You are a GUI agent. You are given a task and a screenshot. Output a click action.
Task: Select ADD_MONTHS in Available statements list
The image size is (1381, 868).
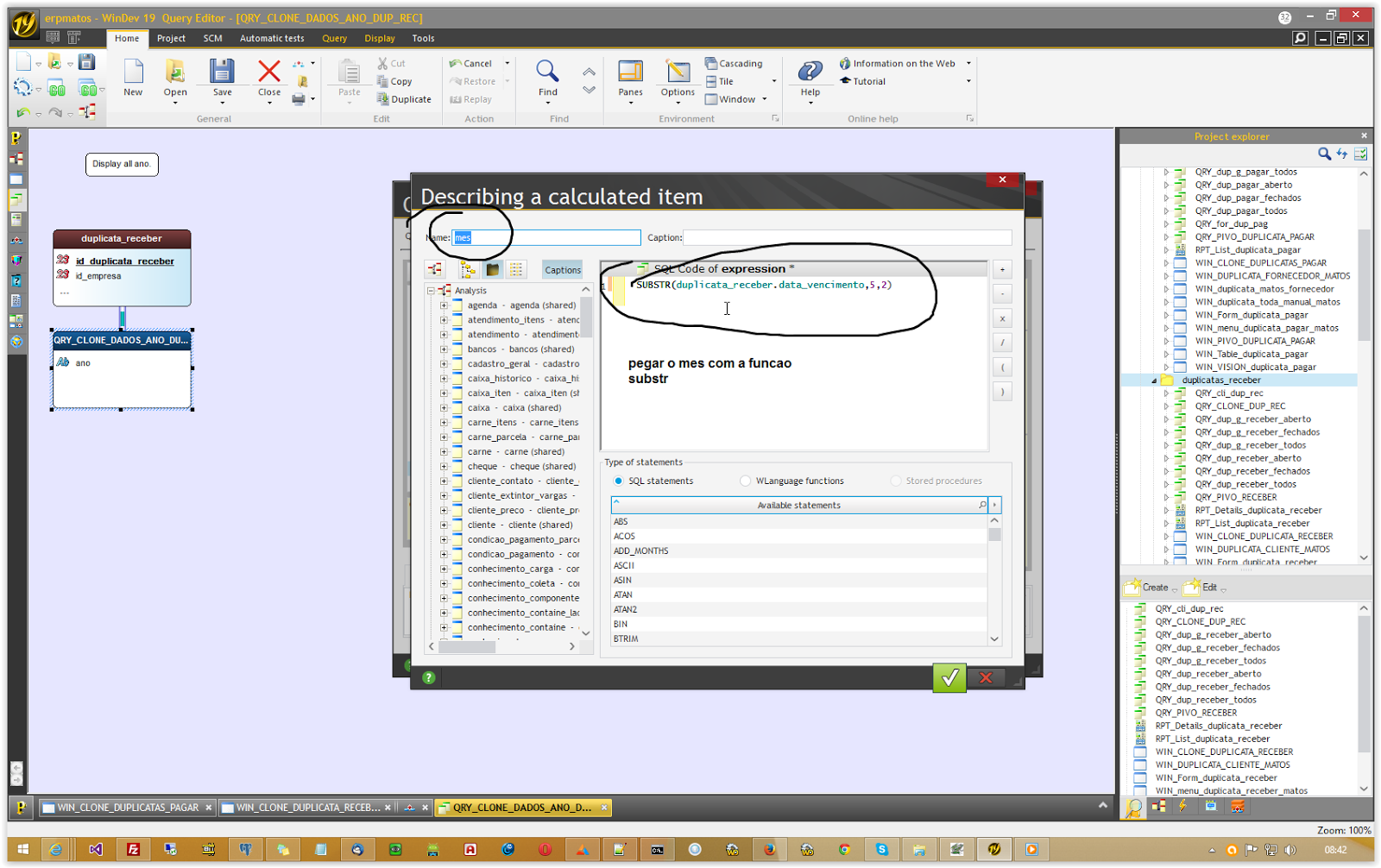[798, 550]
